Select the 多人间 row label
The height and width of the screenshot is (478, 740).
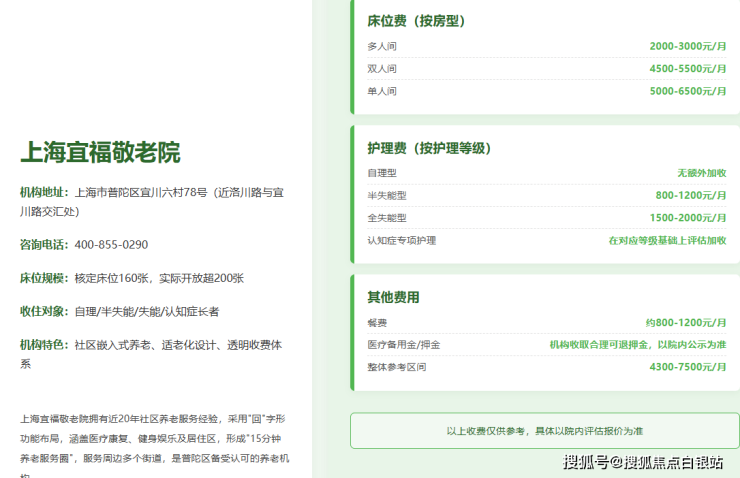pyautogui.click(x=382, y=46)
